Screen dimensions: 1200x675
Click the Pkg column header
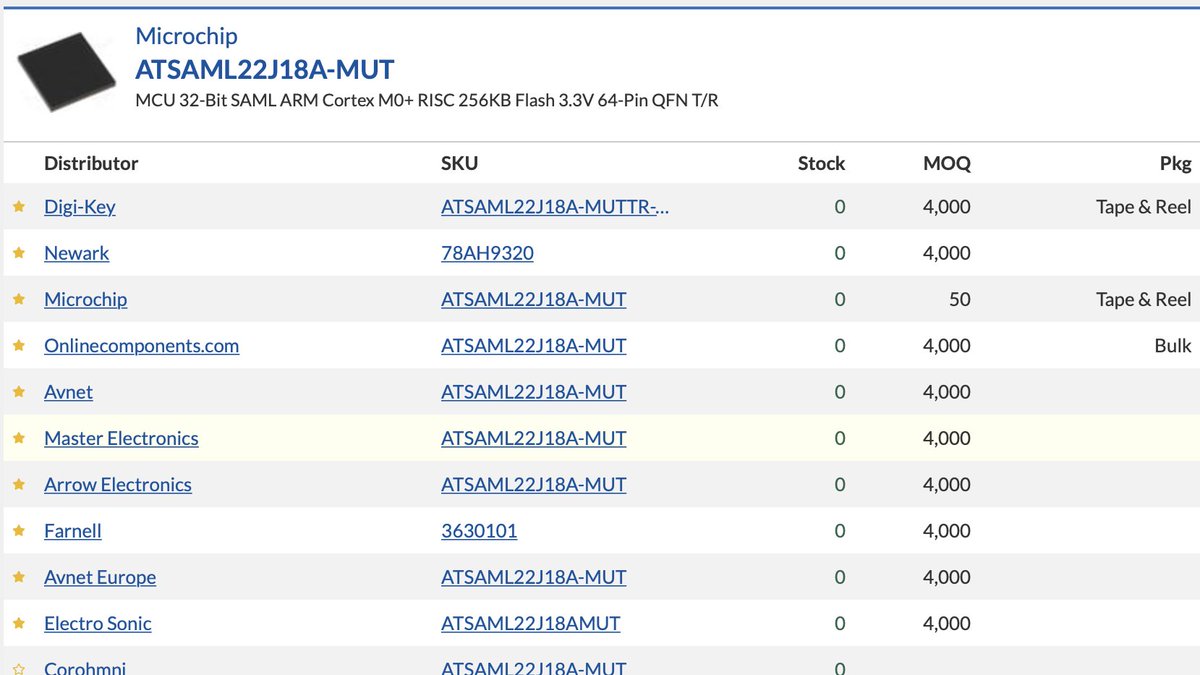(x=1176, y=163)
